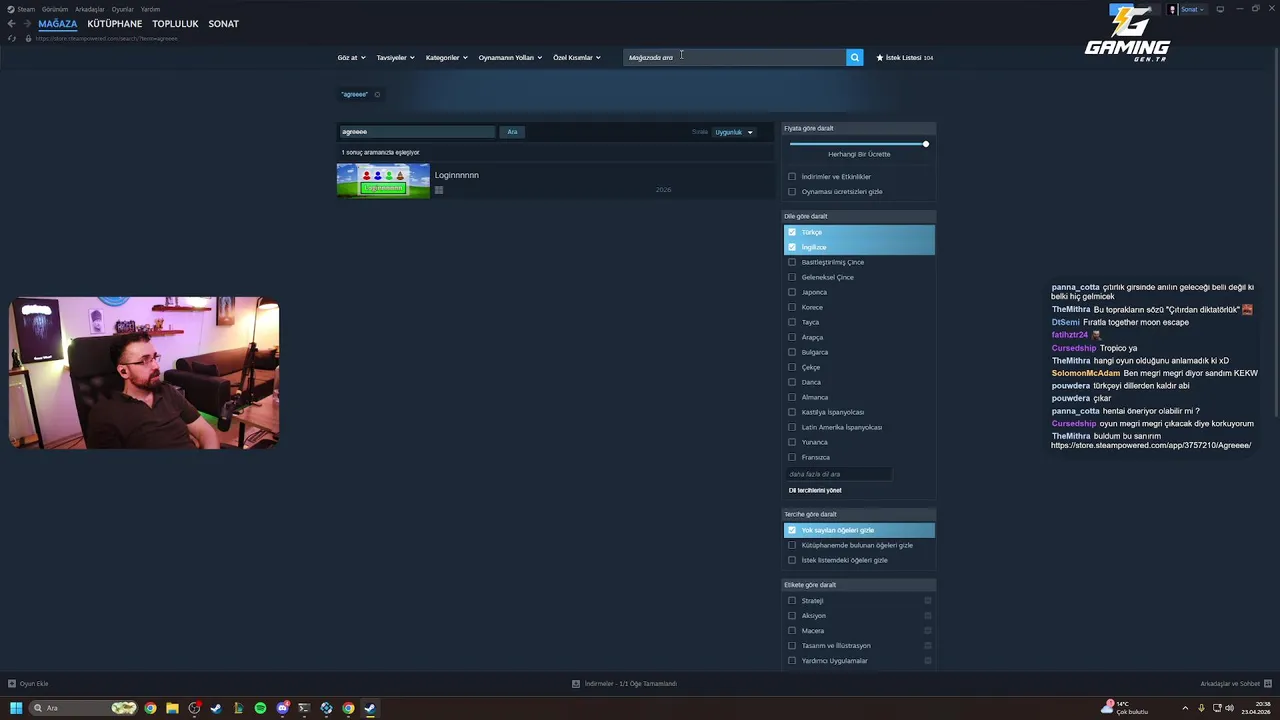Open the terminal icon in taskbar

(x=304, y=708)
